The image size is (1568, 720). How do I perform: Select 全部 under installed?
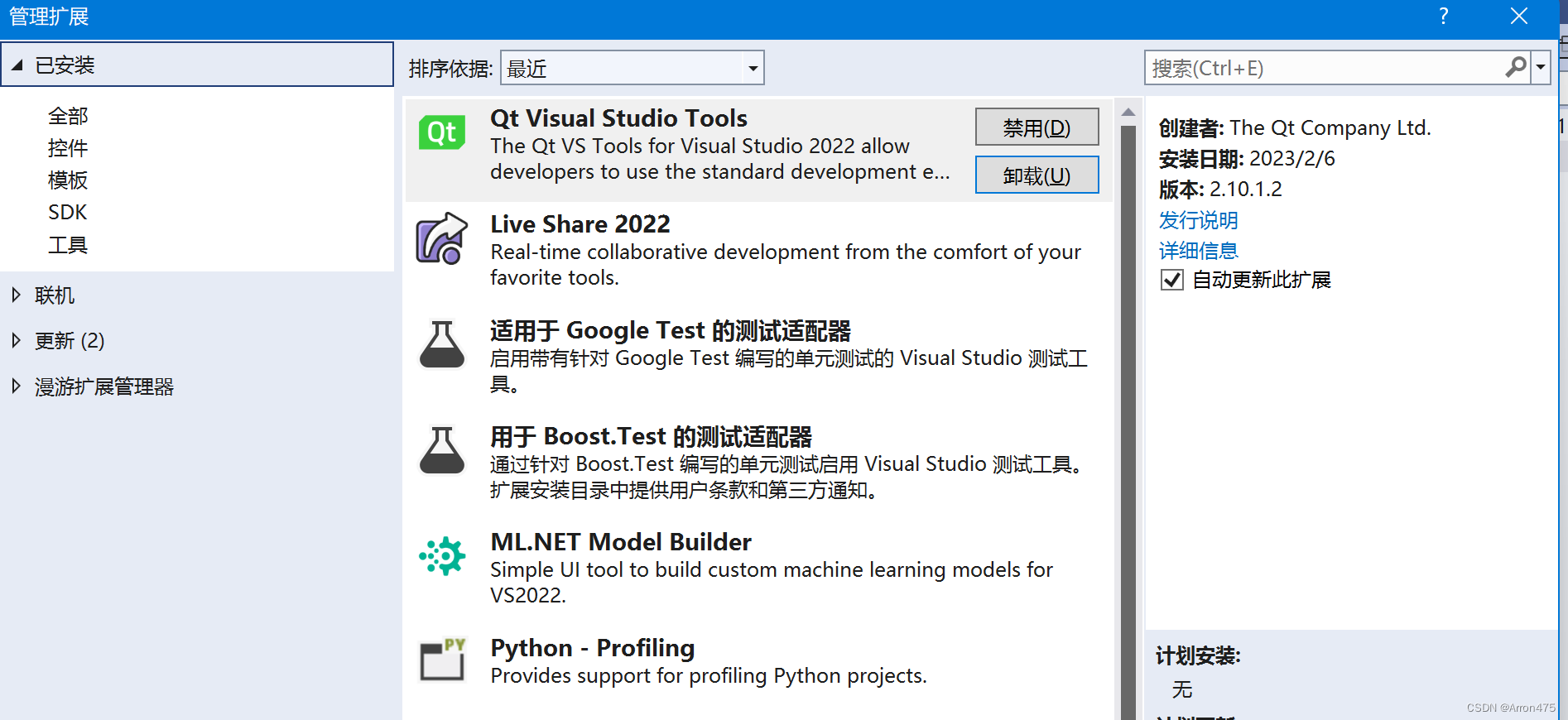[68, 116]
